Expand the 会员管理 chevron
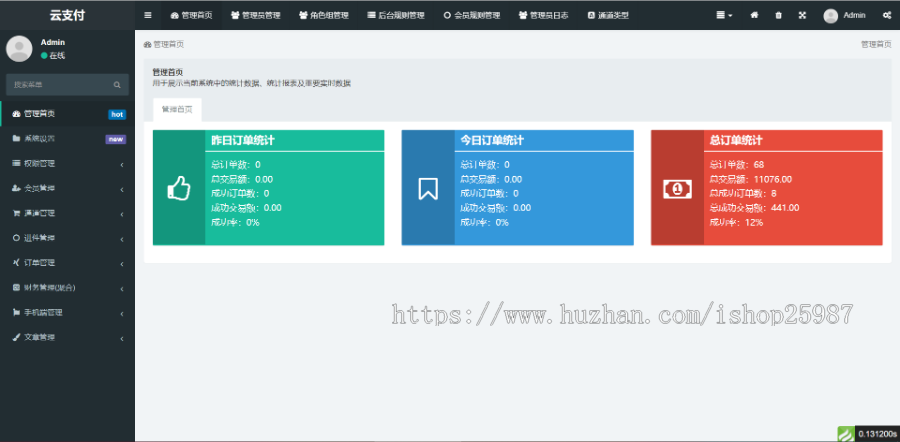The image size is (900, 442). pos(122,190)
